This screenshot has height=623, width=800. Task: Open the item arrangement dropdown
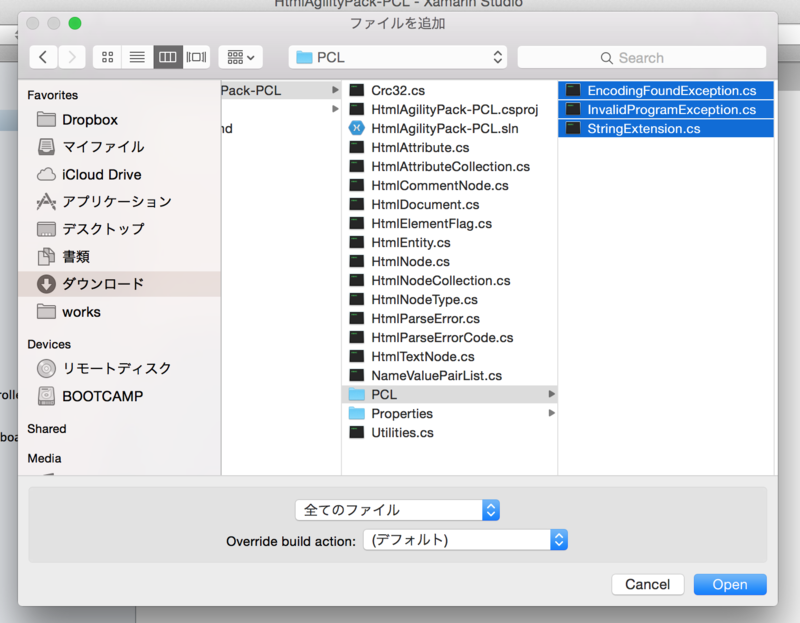[240, 57]
